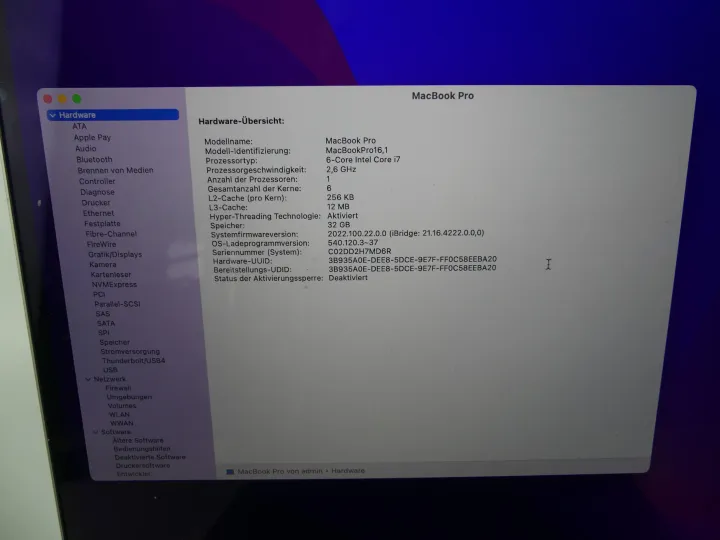This screenshot has height=540, width=720.
Task: Click the 6-Core Intel Core i7 value
Action: pos(363,160)
